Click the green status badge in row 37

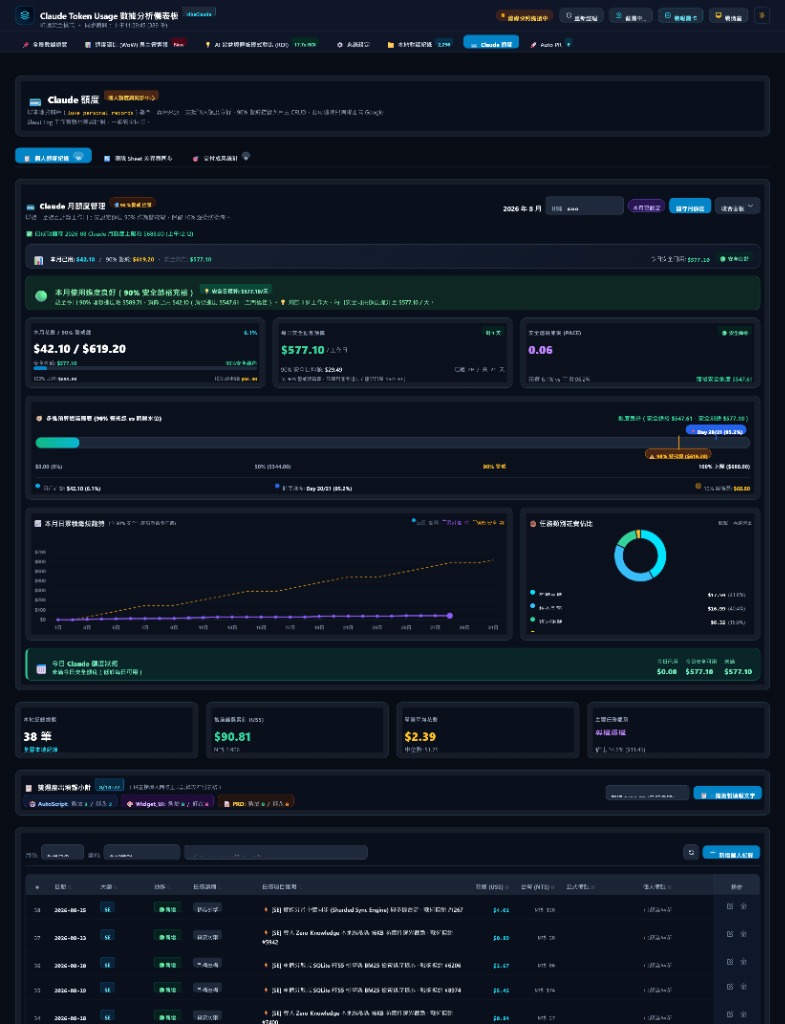(168, 936)
